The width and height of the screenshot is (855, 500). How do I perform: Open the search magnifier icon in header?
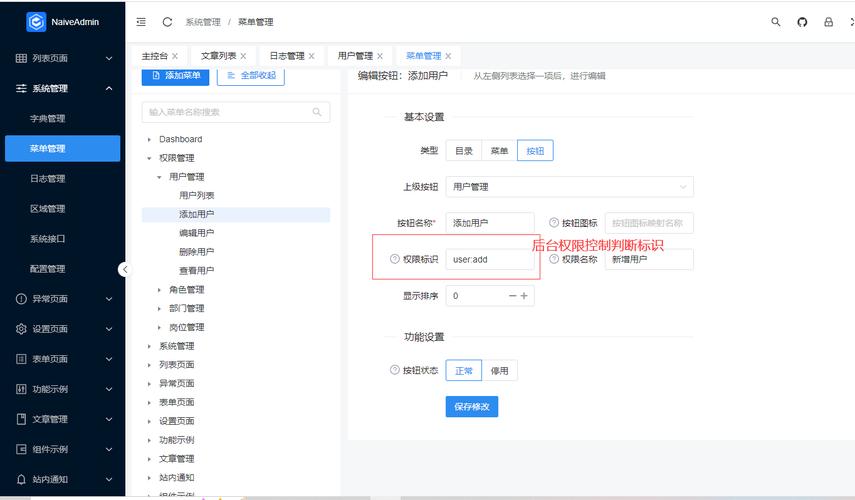click(775, 22)
